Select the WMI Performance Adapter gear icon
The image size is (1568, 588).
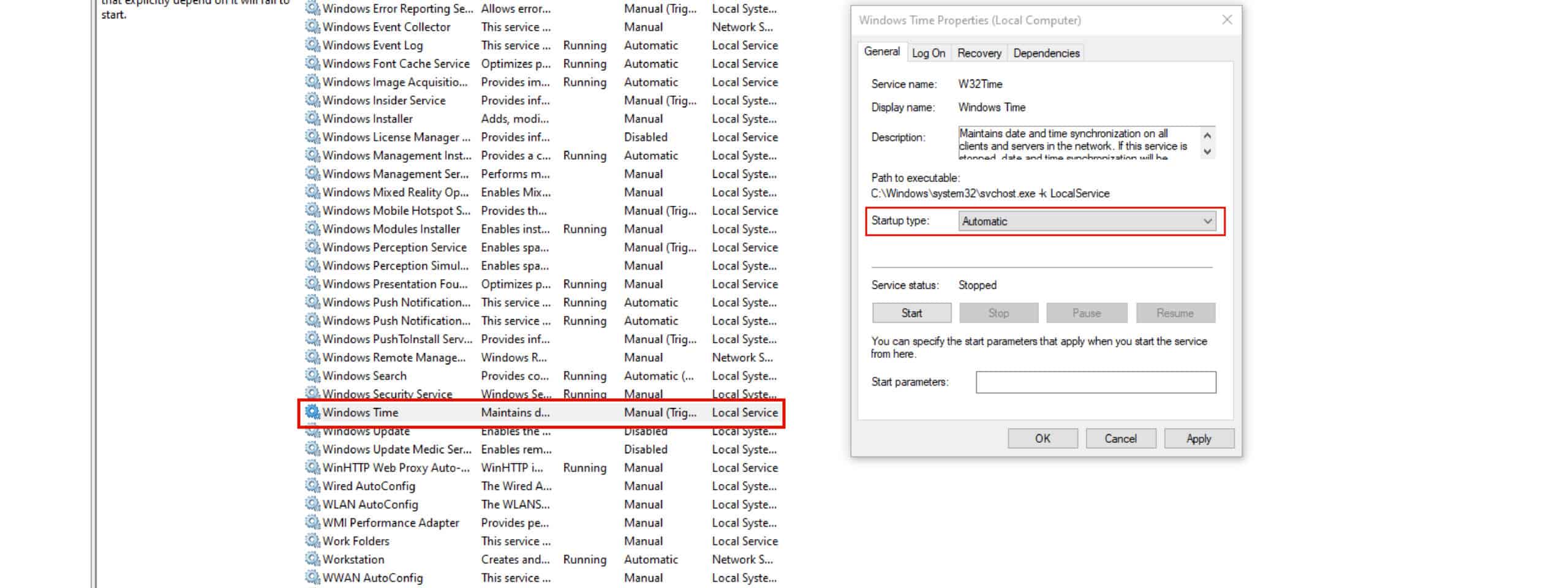[313, 522]
